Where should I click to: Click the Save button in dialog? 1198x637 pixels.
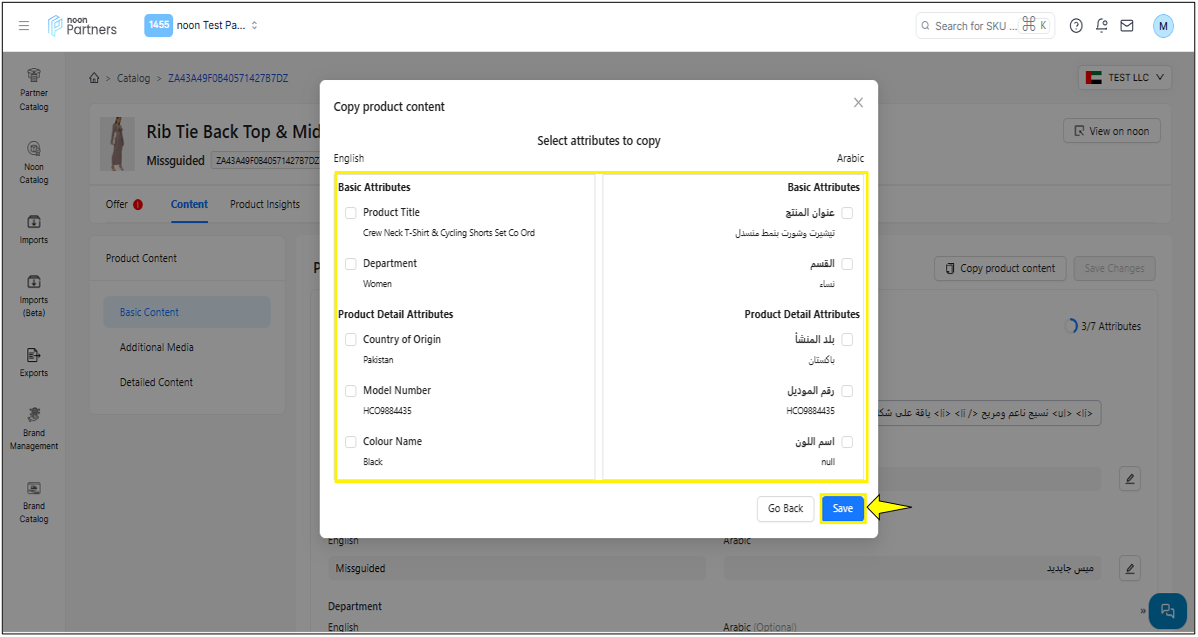pyautogui.click(x=843, y=508)
